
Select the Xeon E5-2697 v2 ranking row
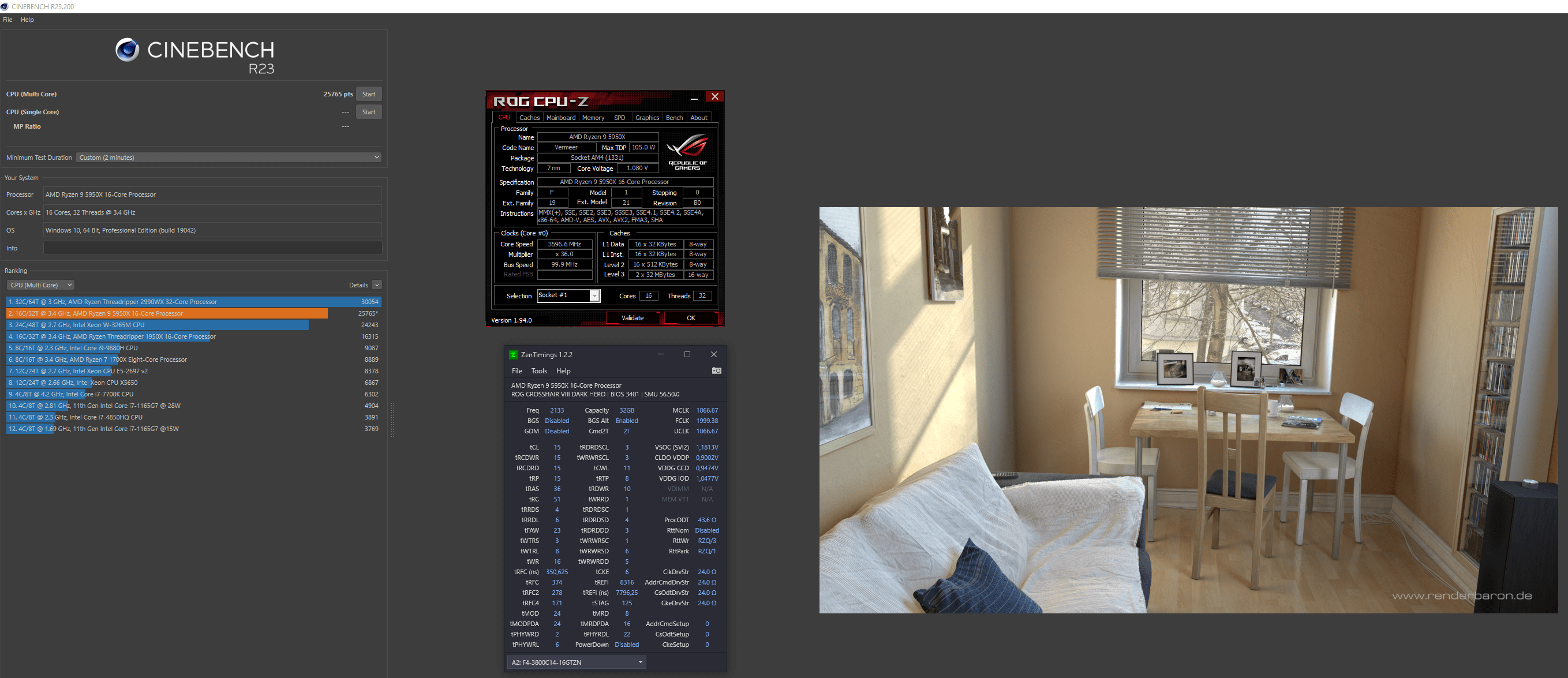[193, 371]
